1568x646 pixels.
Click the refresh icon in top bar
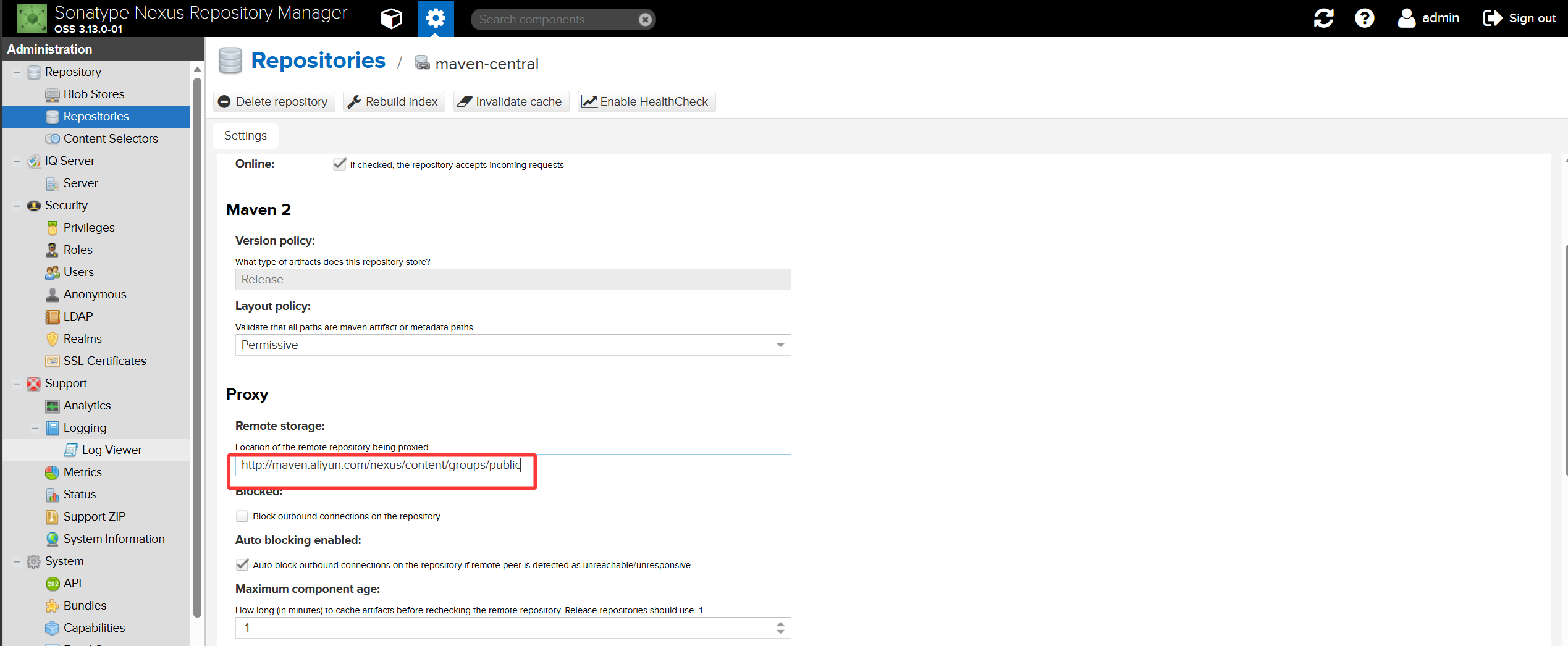(1323, 18)
